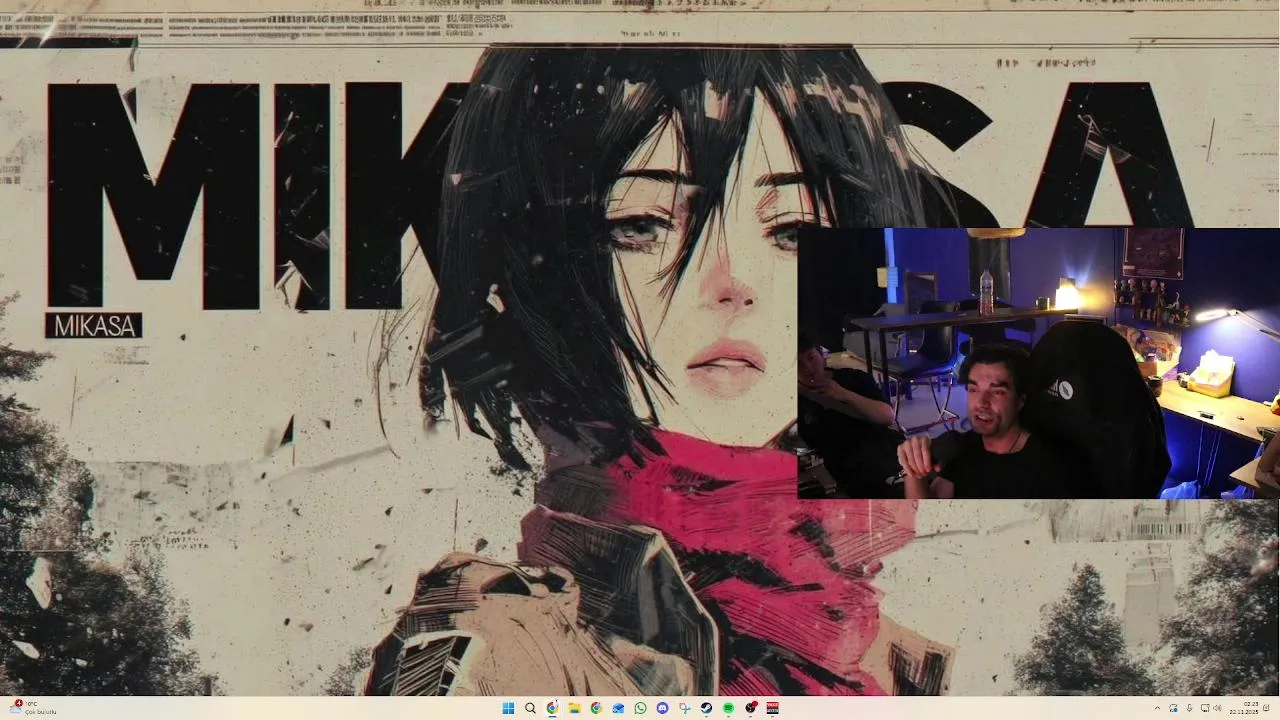Viewport: 1280px width, 720px height.
Task: Expand hidden system tray icons
Action: pos(1157,708)
